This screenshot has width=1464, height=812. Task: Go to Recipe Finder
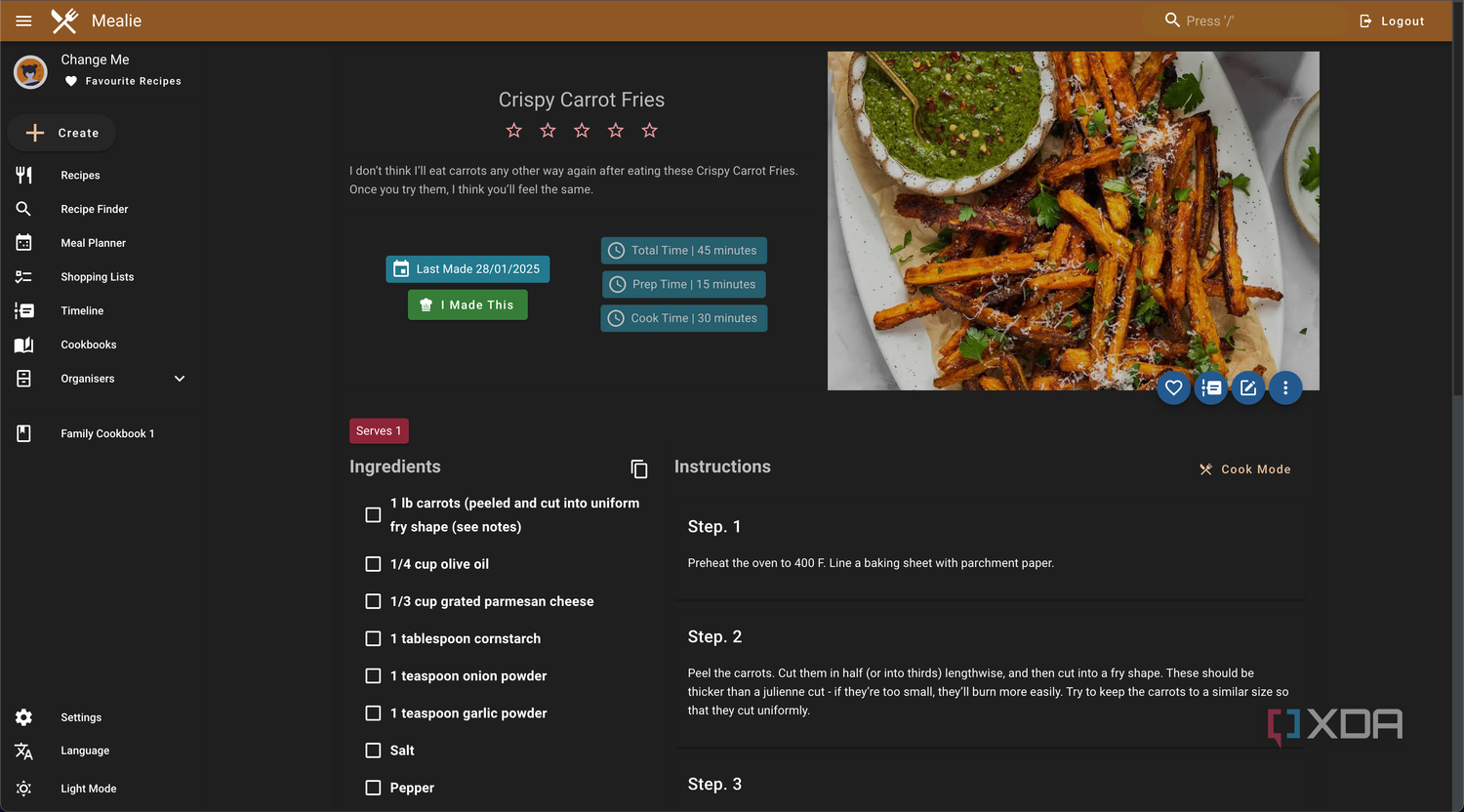coord(95,209)
